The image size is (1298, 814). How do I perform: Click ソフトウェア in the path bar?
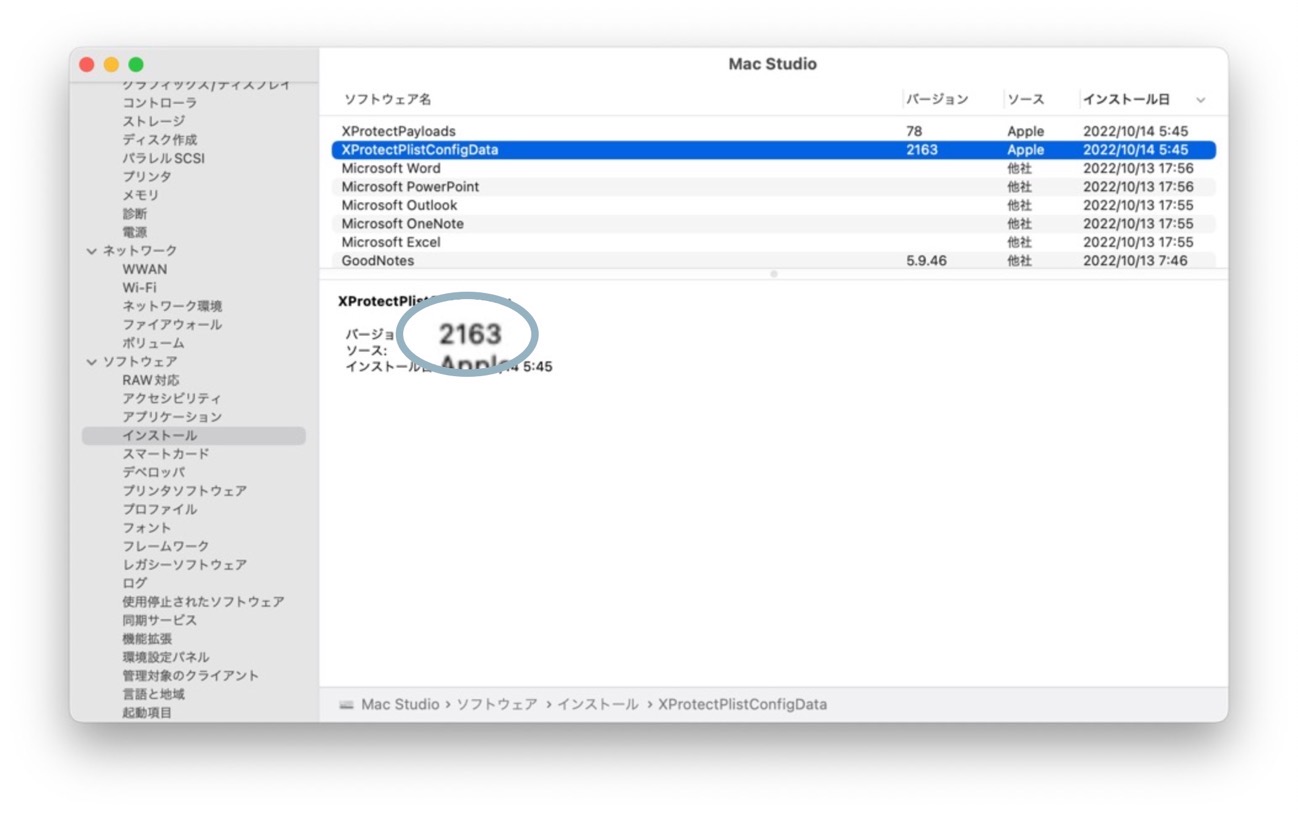point(497,705)
